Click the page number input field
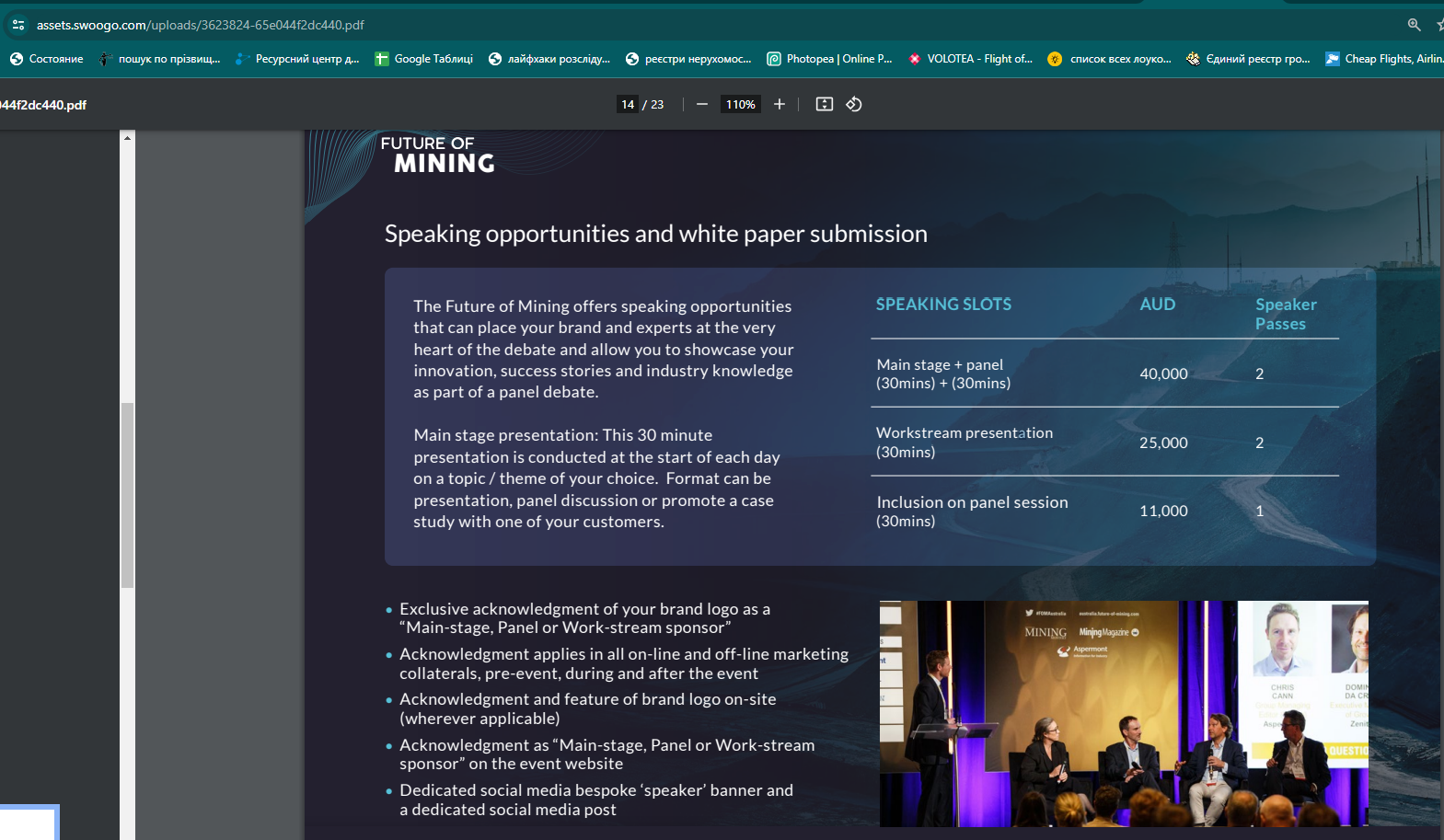The width and height of the screenshot is (1444, 840). coord(628,104)
